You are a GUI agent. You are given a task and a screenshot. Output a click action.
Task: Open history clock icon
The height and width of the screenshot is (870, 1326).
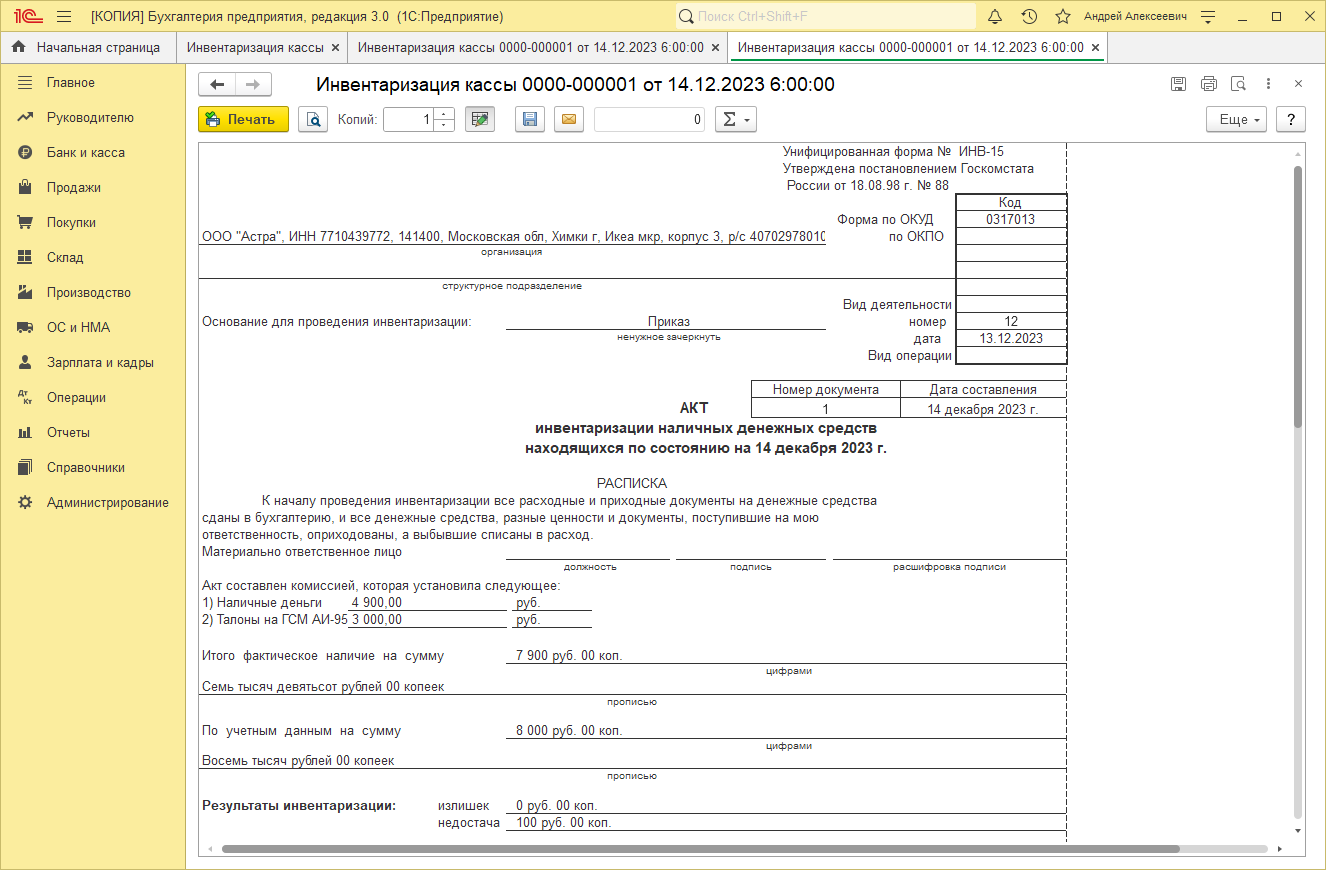click(x=1029, y=17)
